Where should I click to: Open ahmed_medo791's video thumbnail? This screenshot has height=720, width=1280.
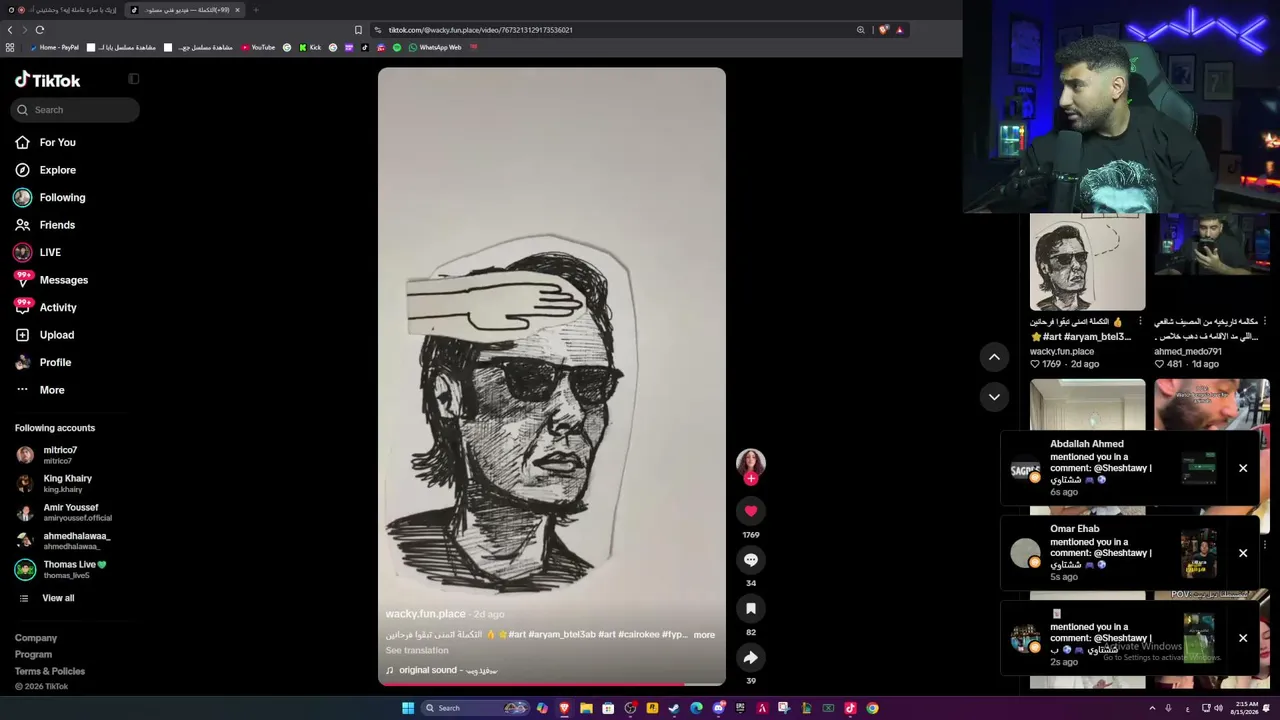click(1211, 262)
